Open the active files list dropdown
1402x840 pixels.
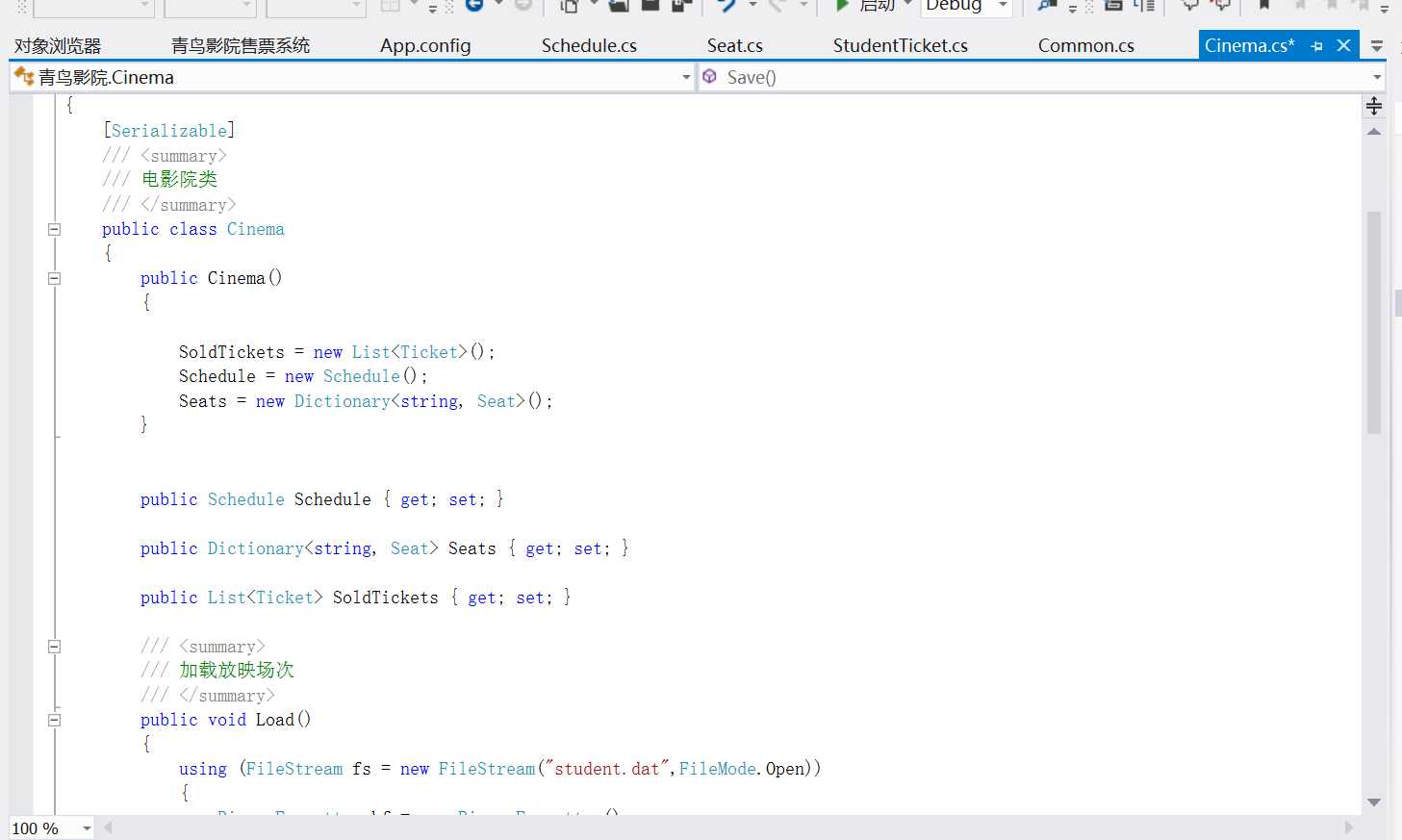[x=1377, y=45]
